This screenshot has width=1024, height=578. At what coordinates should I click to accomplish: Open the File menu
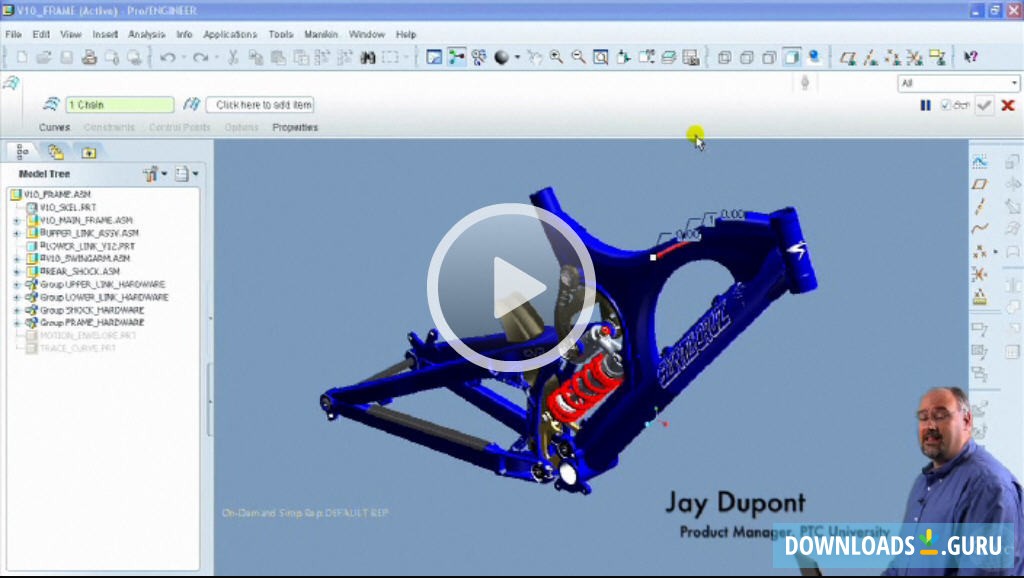tap(13, 34)
